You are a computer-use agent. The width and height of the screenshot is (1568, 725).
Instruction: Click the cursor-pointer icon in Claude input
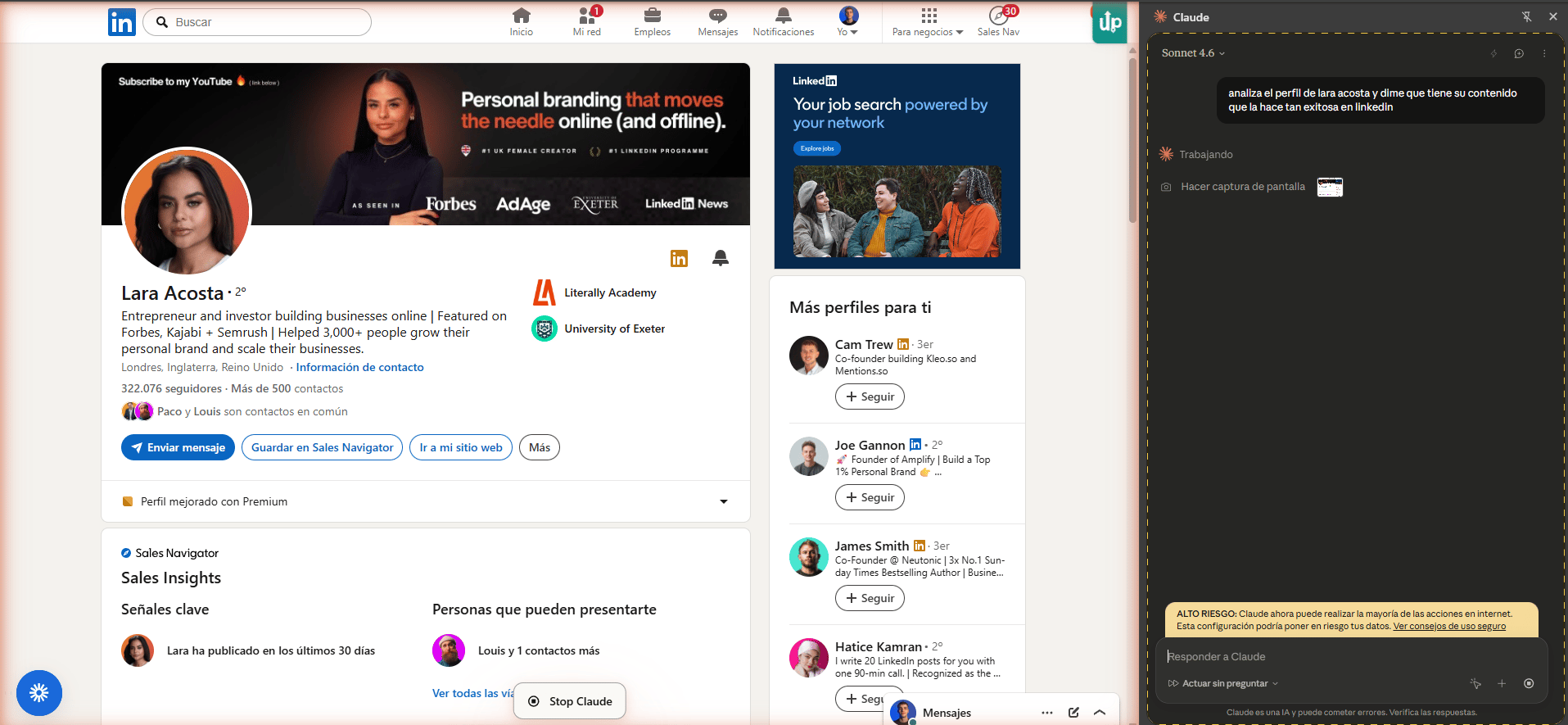click(x=1475, y=683)
